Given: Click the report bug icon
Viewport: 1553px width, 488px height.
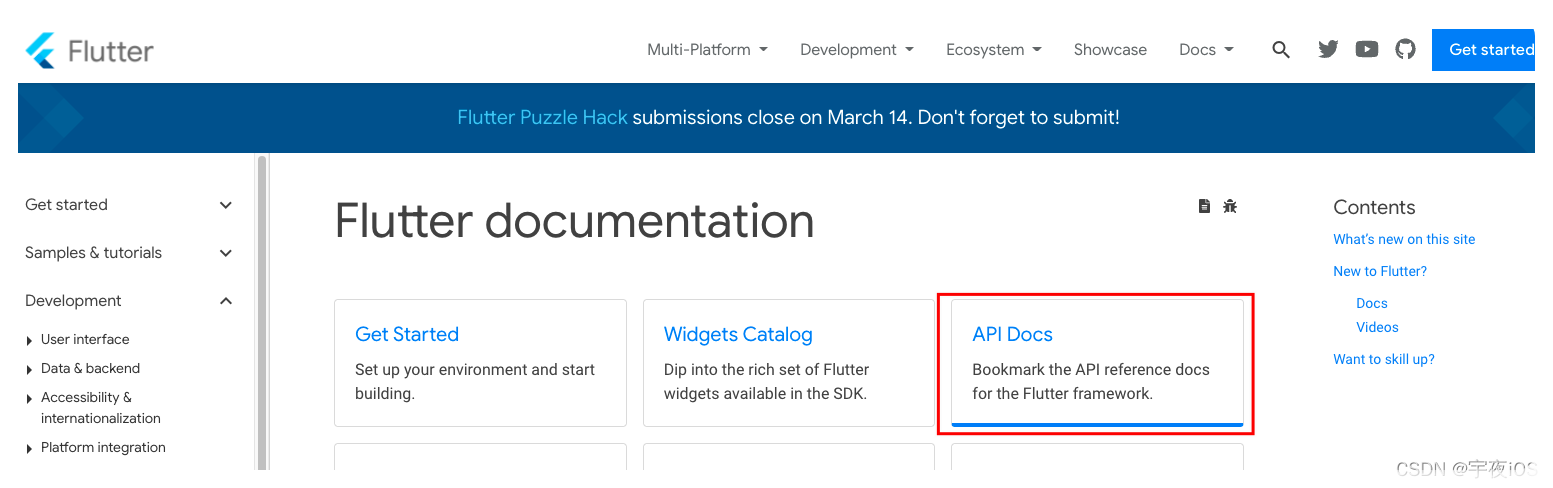Looking at the screenshot, I should click(x=1230, y=206).
